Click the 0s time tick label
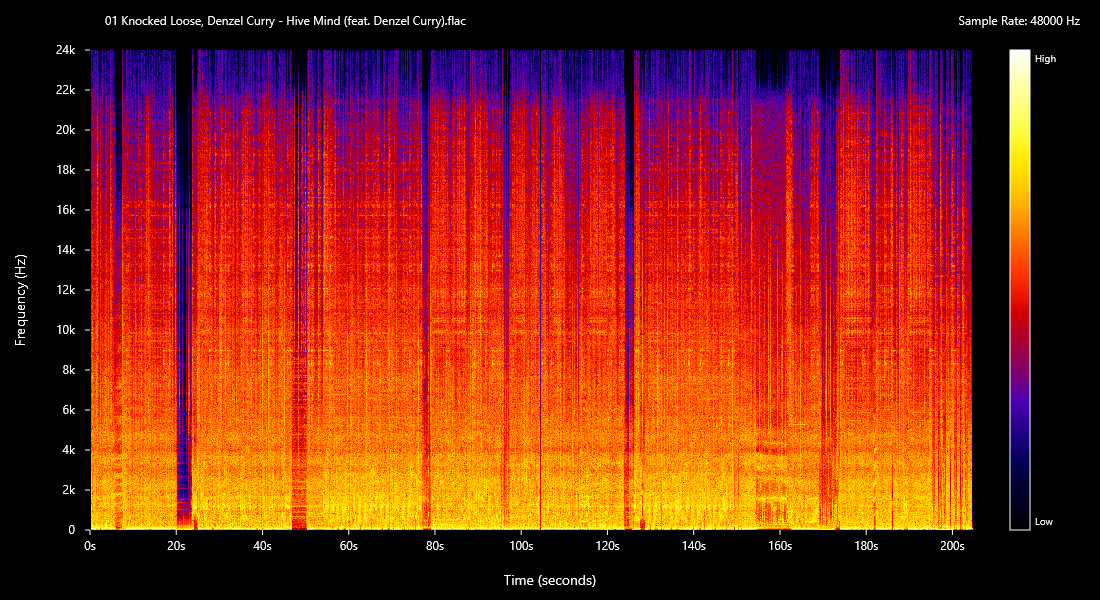The image size is (1100, 600). (90, 546)
